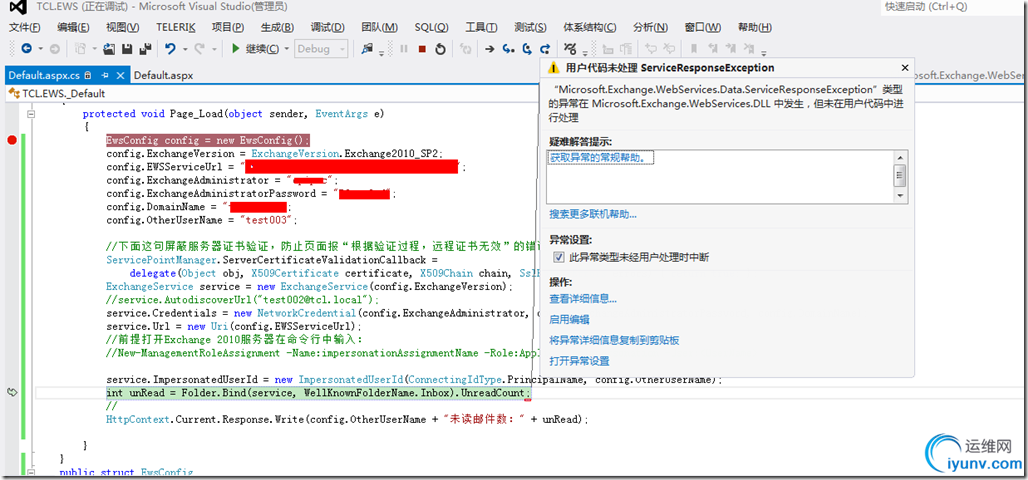
Task: Click the save all toolbar icon
Action: [x=146, y=49]
